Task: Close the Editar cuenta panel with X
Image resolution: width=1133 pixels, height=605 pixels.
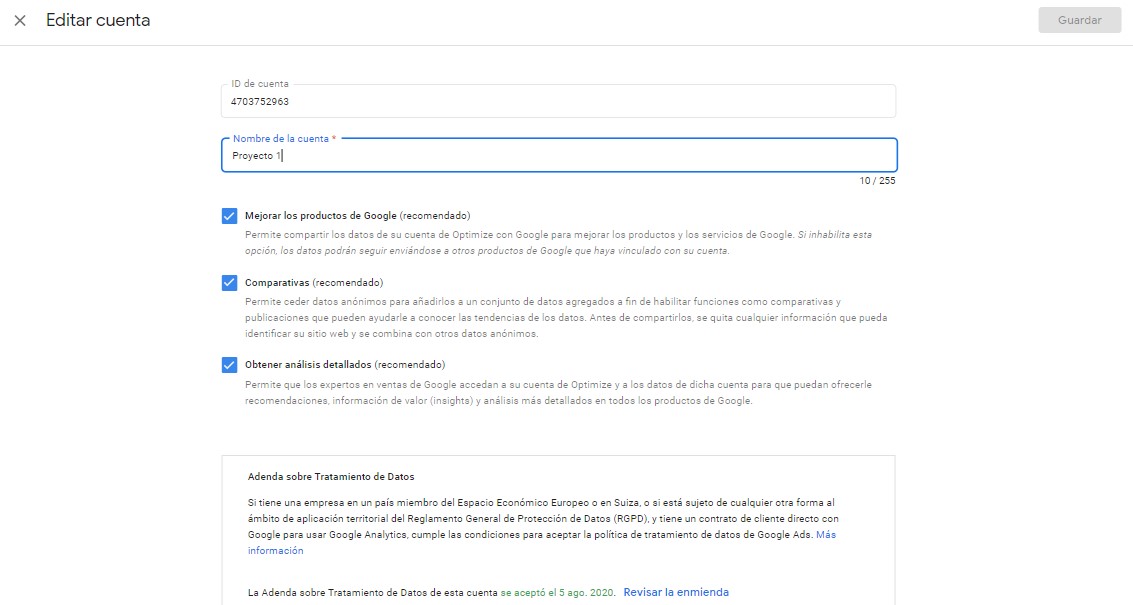Action: click(x=20, y=21)
